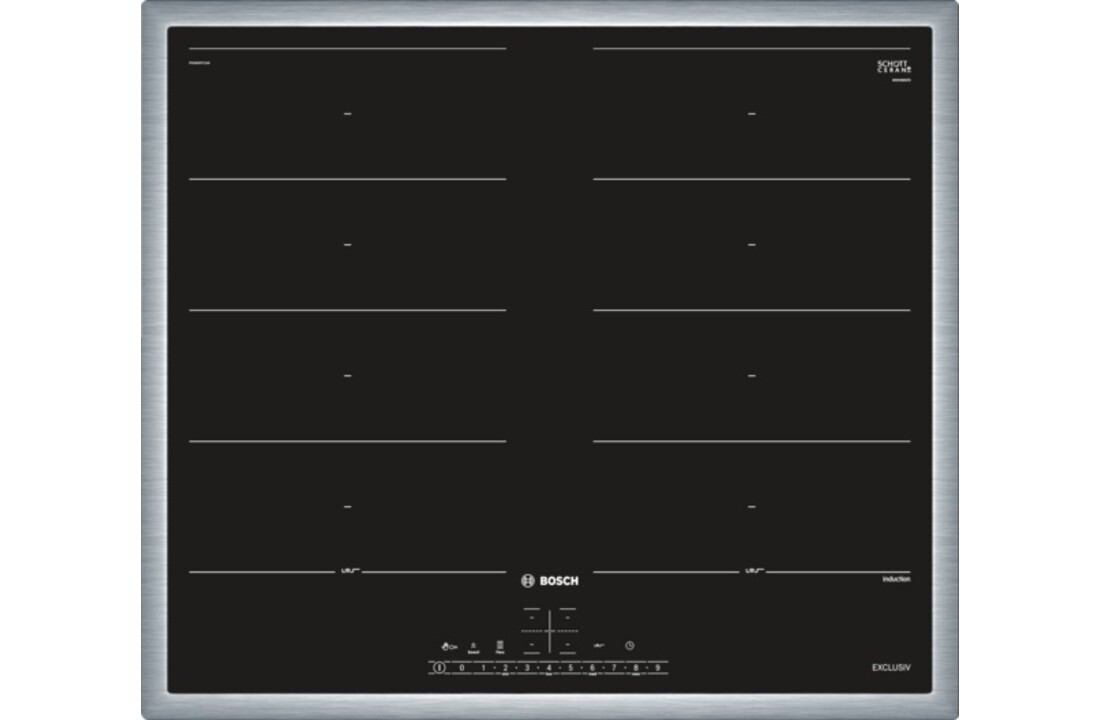The width and height of the screenshot is (1100, 720).
Task: Select the Flex zone icon
Action: [499, 645]
